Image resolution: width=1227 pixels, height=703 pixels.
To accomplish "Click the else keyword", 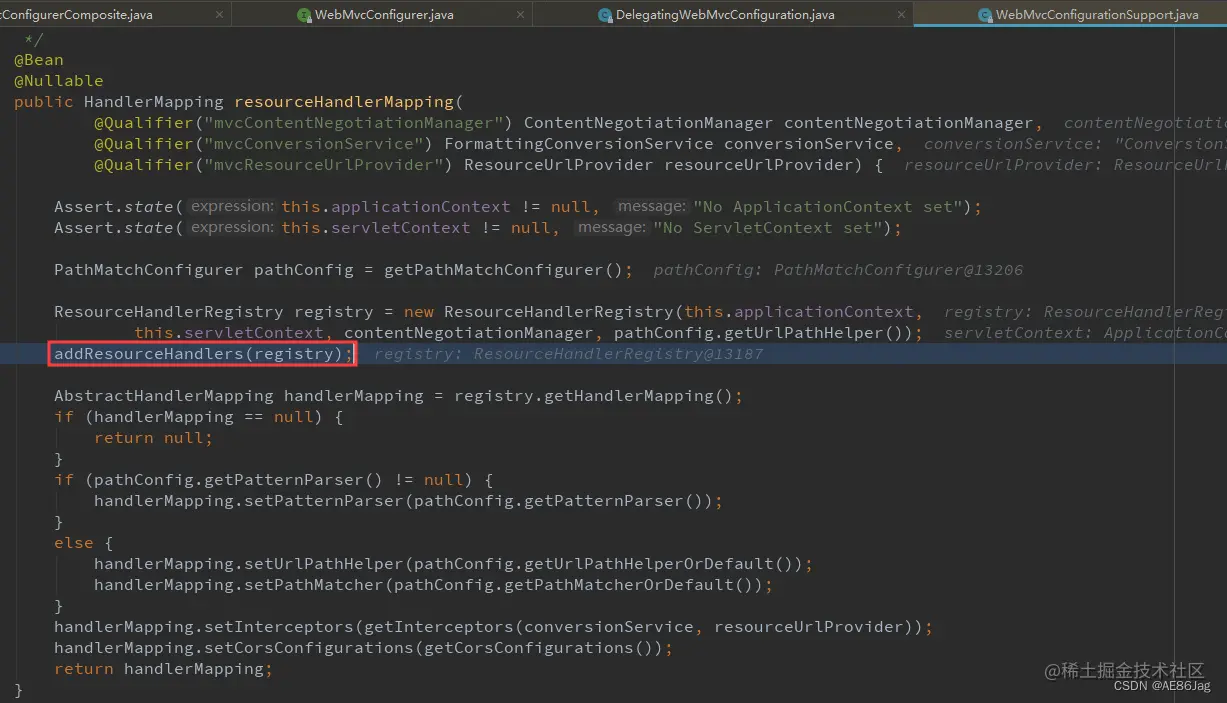I will click(74, 543).
